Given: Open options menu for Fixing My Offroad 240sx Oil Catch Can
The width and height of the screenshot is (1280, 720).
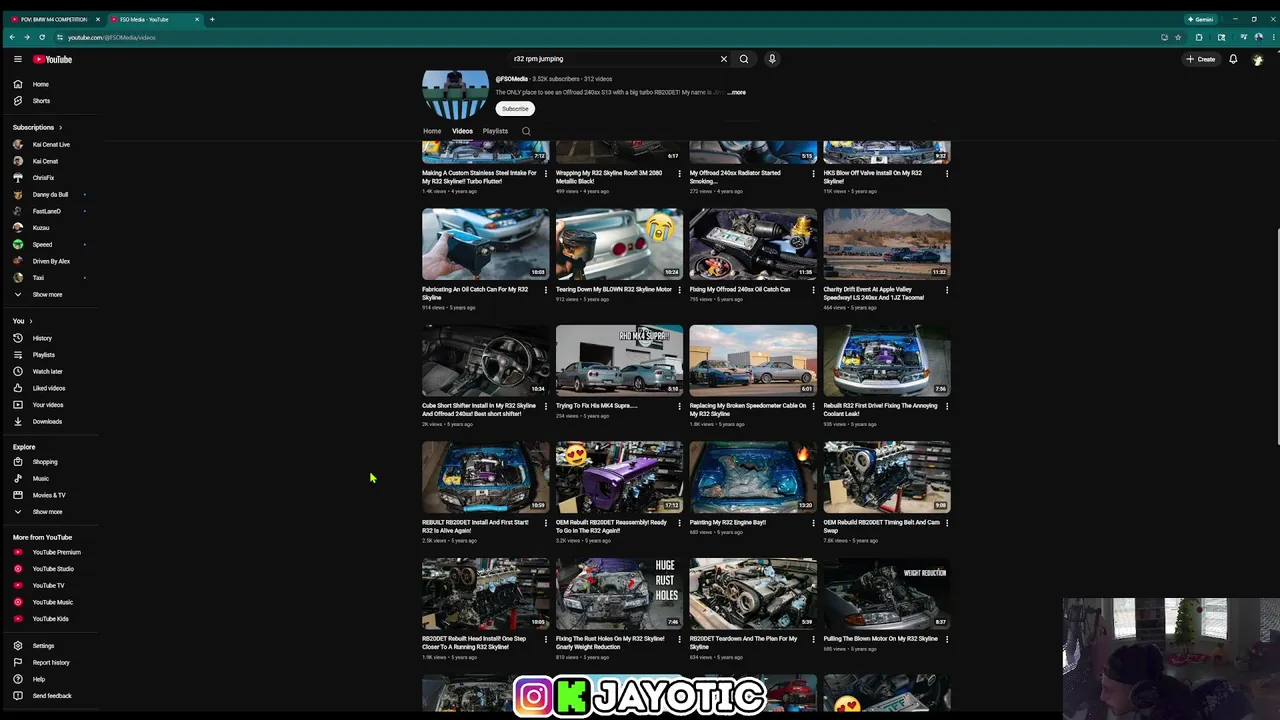Looking at the screenshot, I should 813,290.
